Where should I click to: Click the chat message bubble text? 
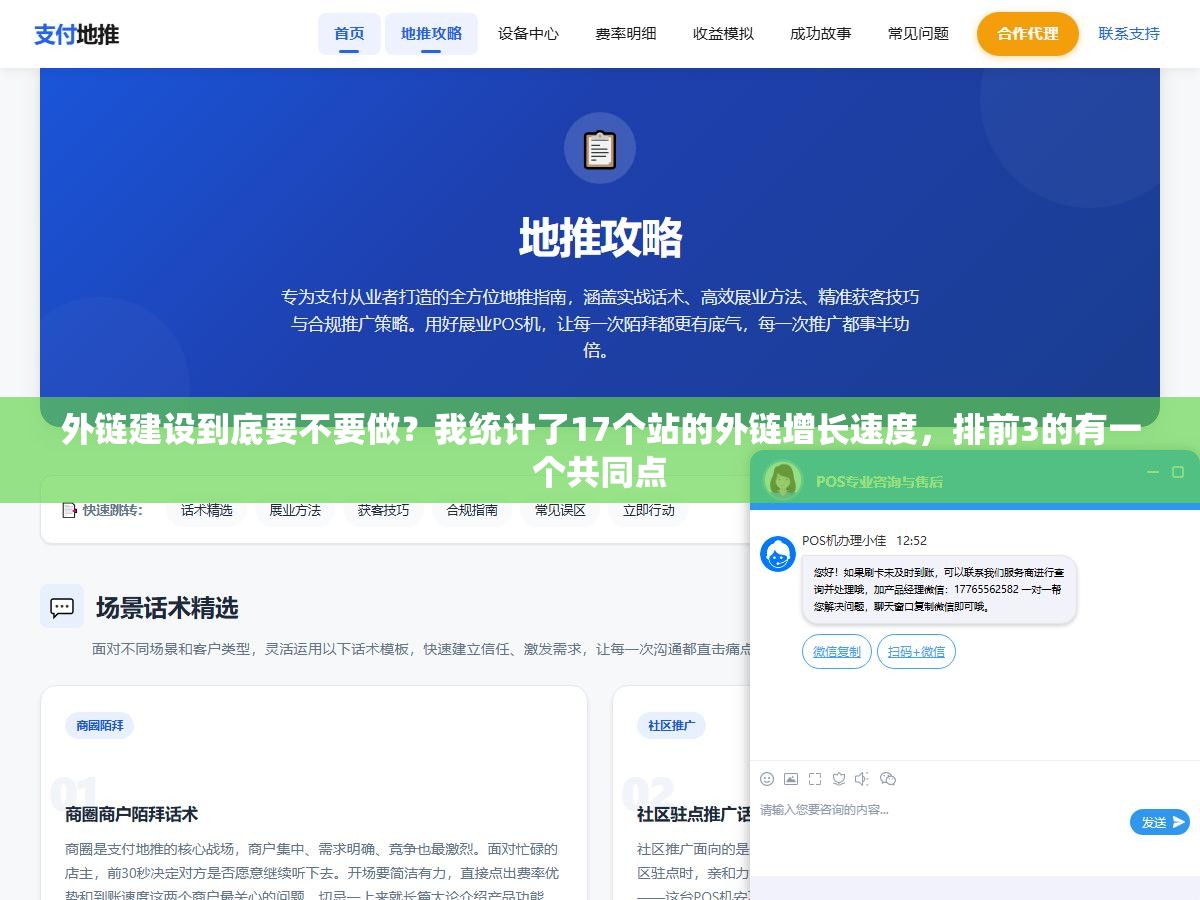click(x=939, y=589)
